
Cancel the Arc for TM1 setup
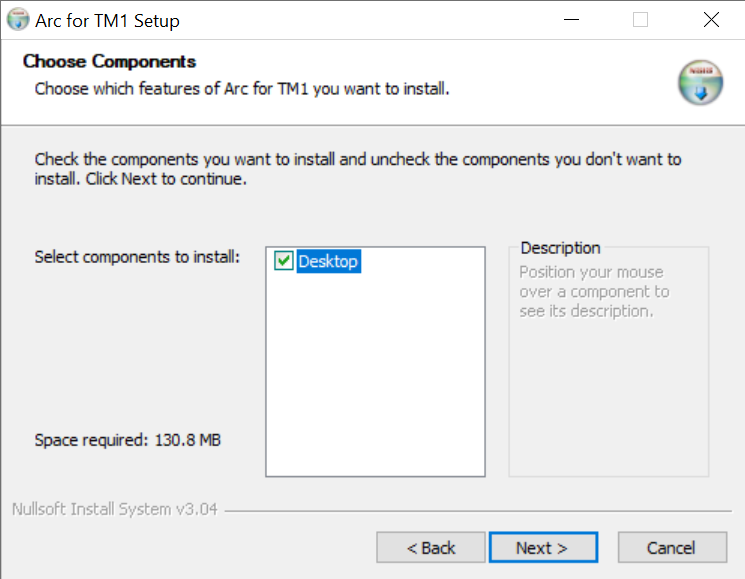tap(671, 548)
